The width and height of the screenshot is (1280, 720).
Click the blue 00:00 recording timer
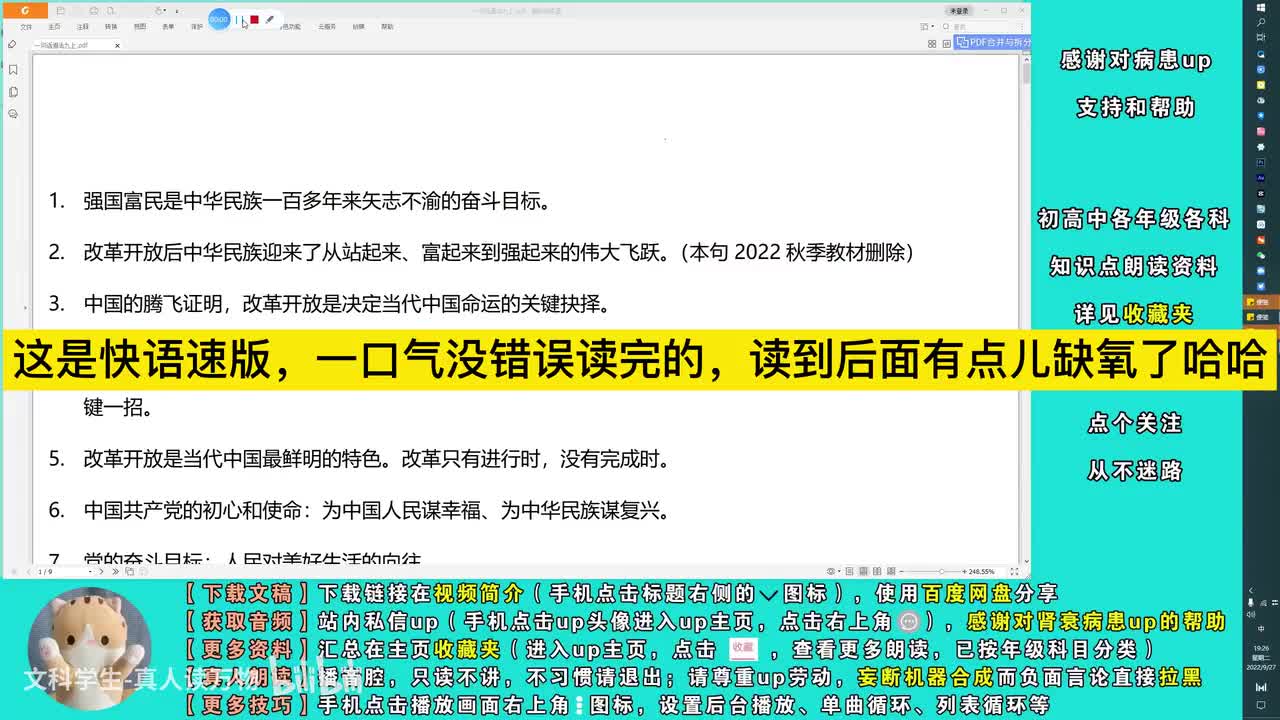pos(219,19)
